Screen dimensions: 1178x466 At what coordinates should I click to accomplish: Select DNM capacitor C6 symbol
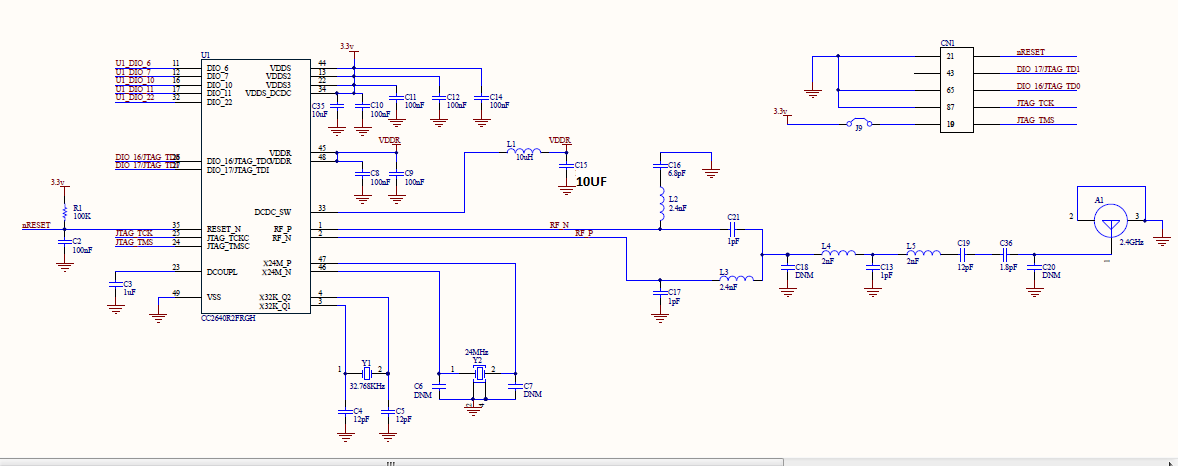coord(440,386)
